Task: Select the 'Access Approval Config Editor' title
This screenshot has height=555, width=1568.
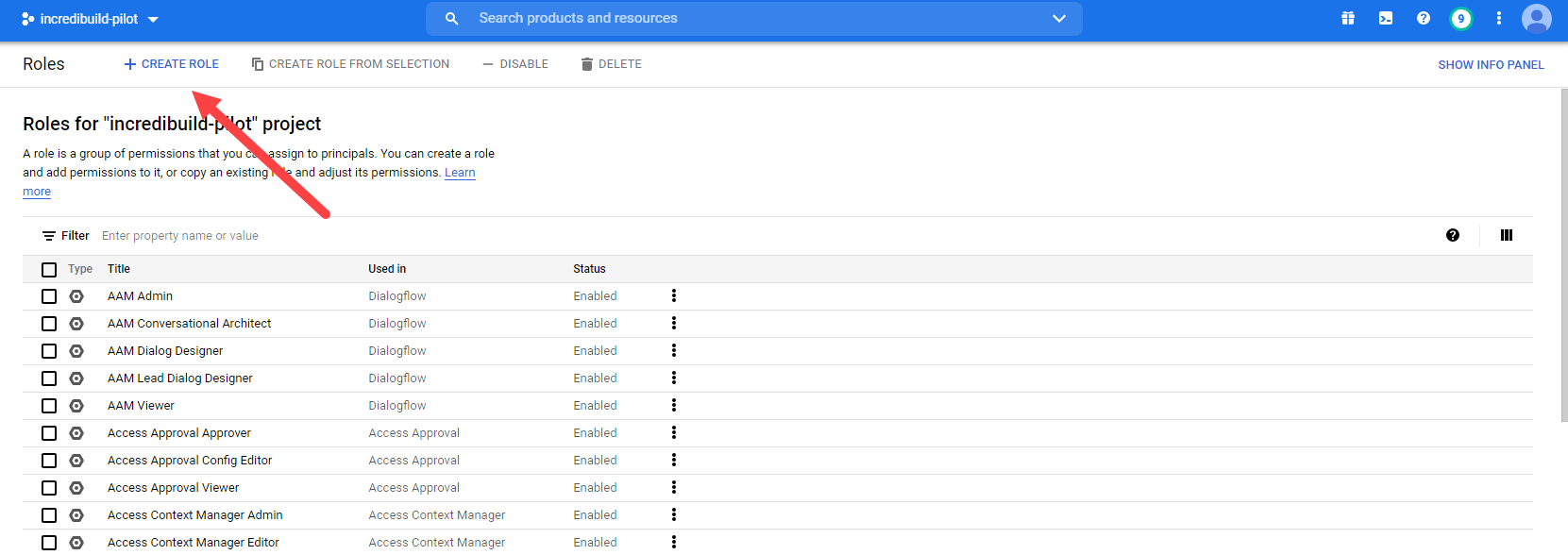Action: tap(190, 461)
